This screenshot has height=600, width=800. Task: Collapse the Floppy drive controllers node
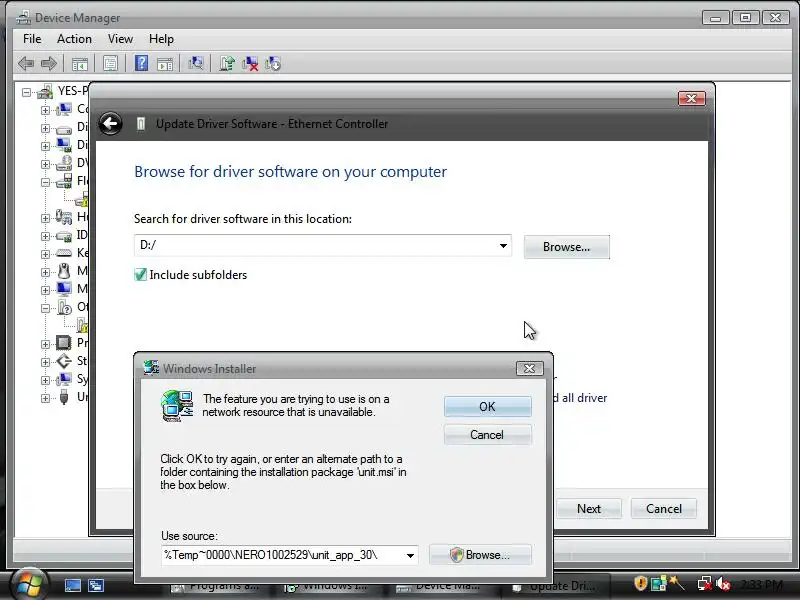pyautogui.click(x=45, y=182)
